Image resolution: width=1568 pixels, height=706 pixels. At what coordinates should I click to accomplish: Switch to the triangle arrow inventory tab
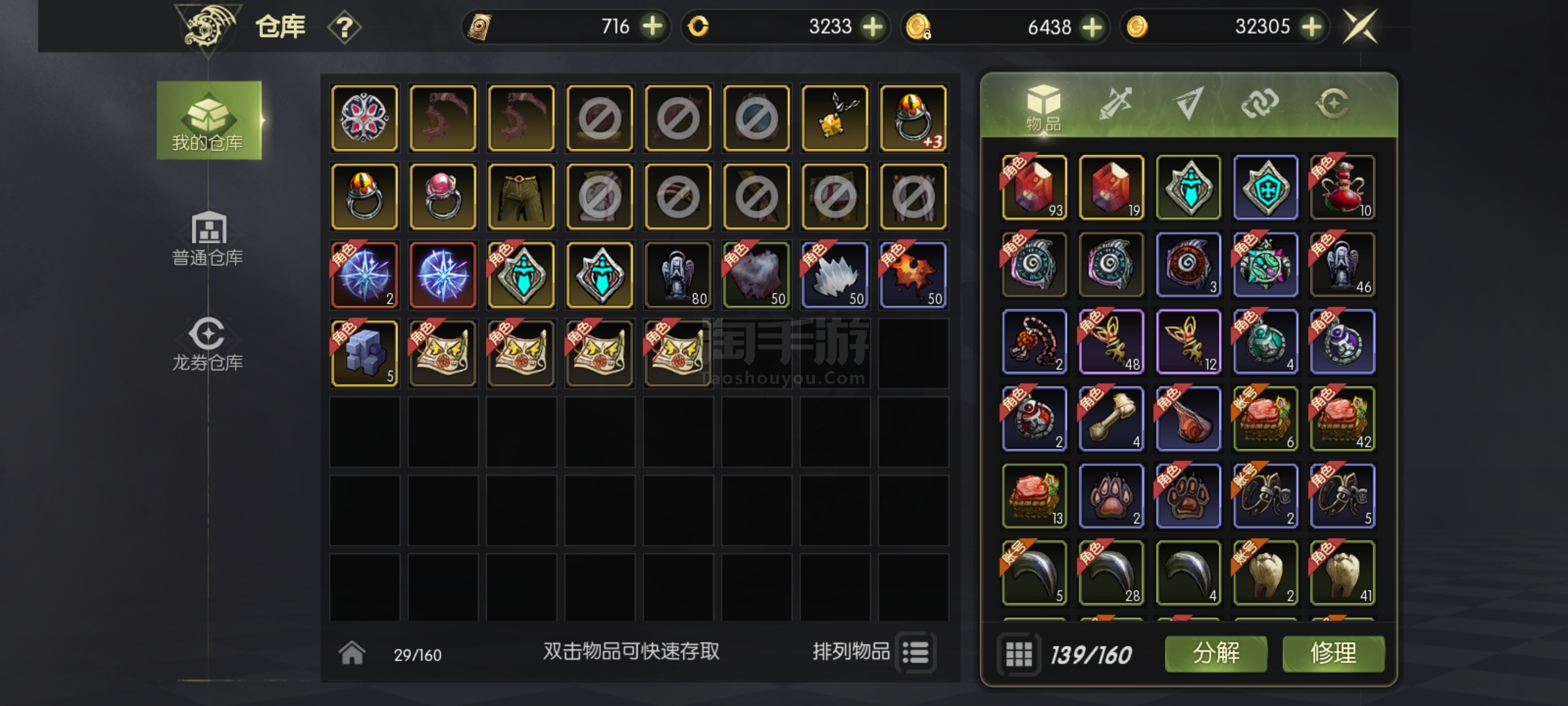click(x=1188, y=103)
